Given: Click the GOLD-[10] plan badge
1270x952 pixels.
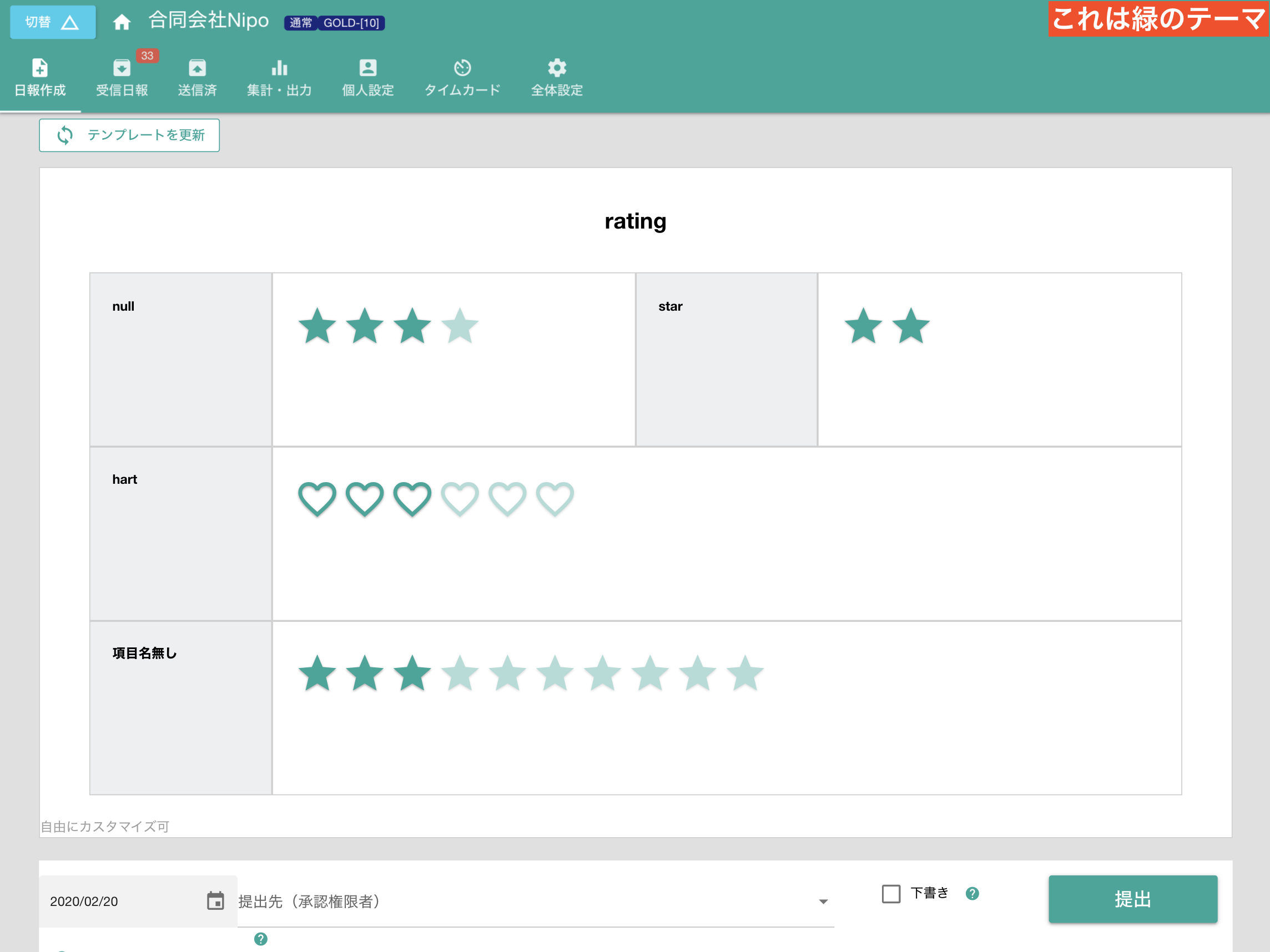Looking at the screenshot, I should (351, 23).
